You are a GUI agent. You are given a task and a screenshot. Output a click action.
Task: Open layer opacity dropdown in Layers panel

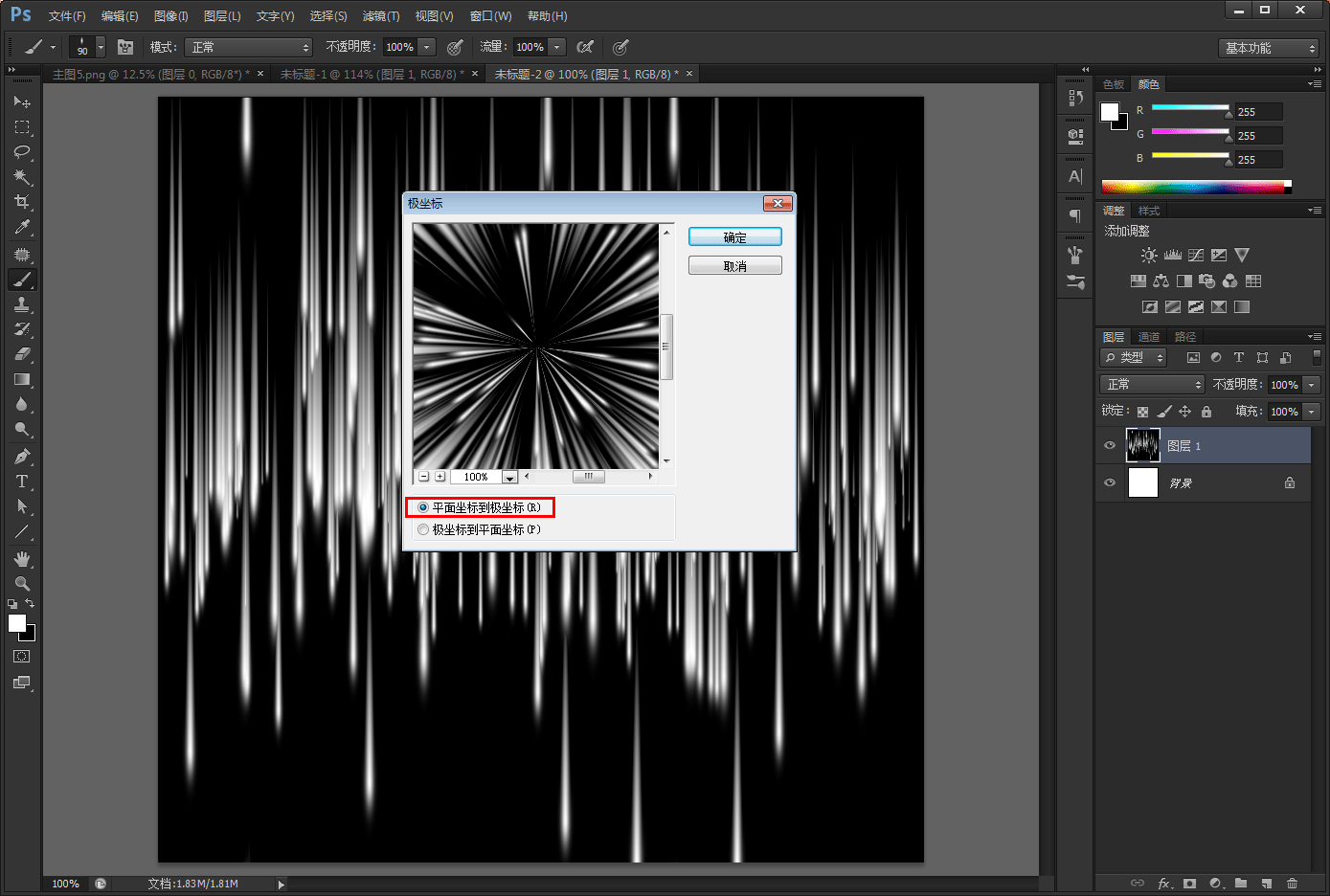point(1312,385)
